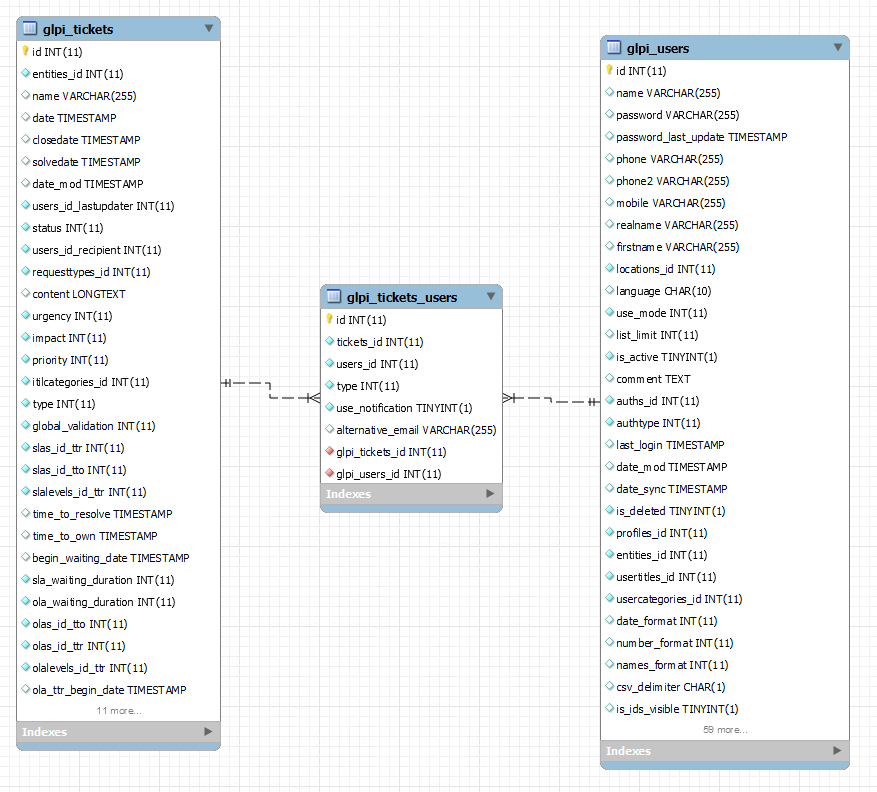
Task: Select the glpi_users table title
Action: tap(658, 48)
